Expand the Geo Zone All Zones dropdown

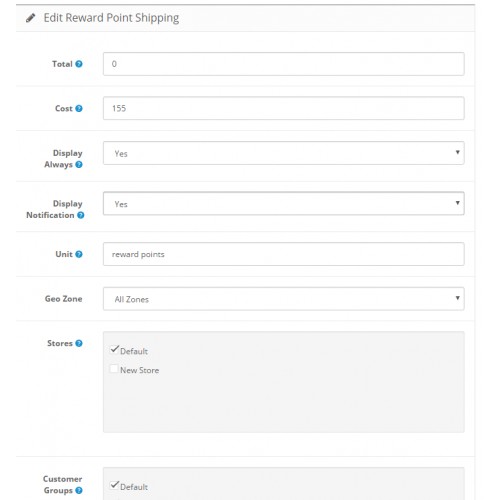[284, 299]
